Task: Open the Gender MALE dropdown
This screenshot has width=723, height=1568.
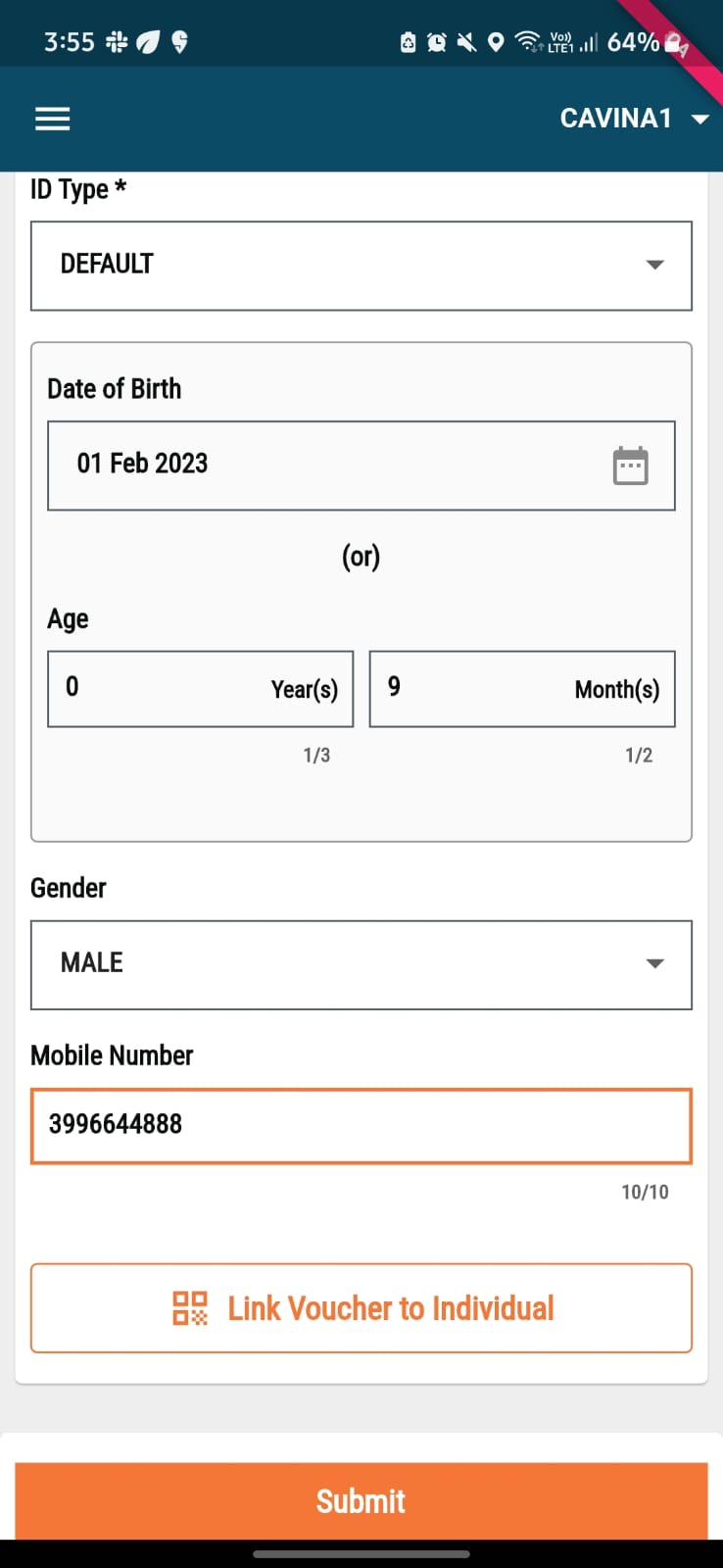Action: [361, 964]
